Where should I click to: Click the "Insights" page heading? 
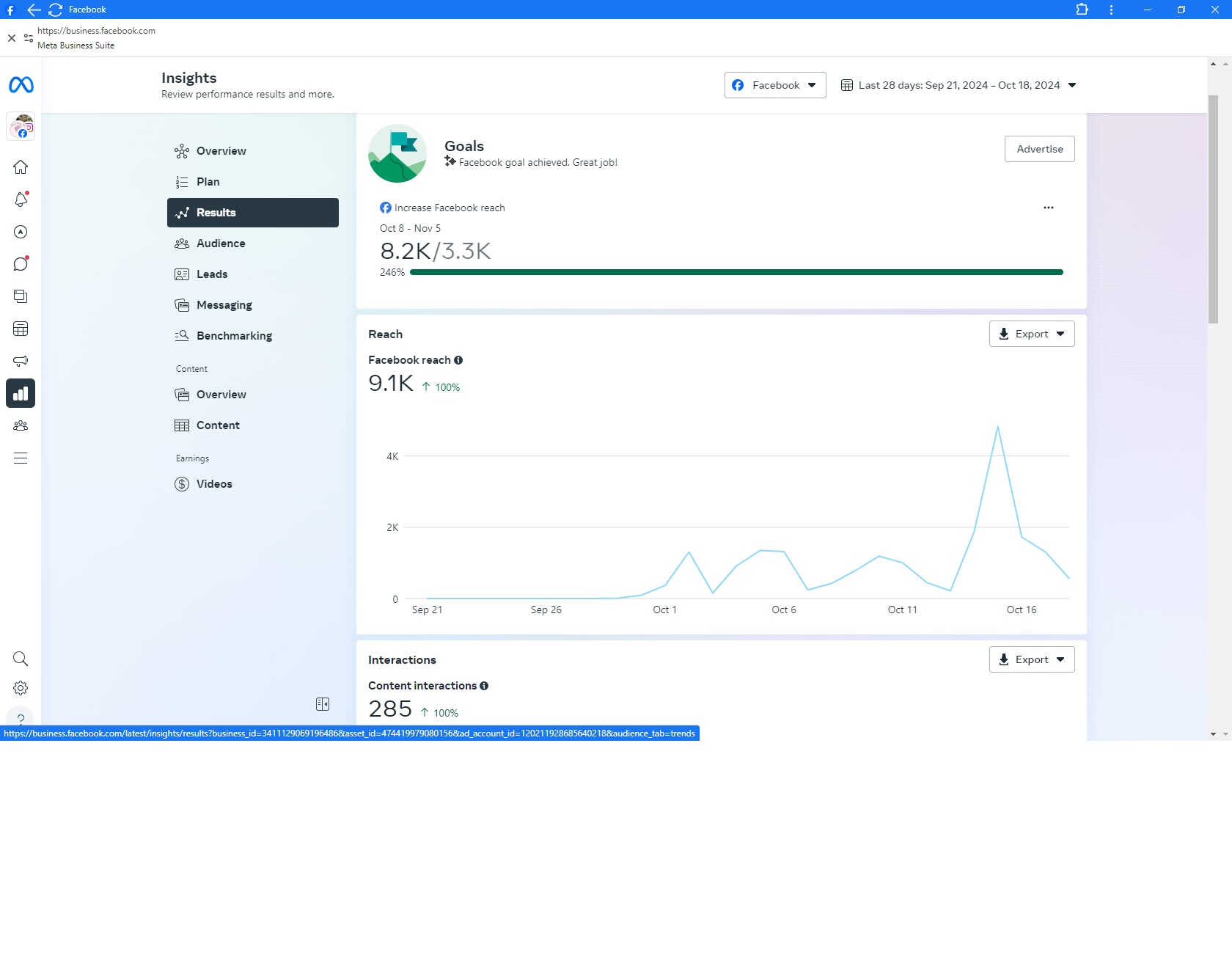[x=189, y=78]
